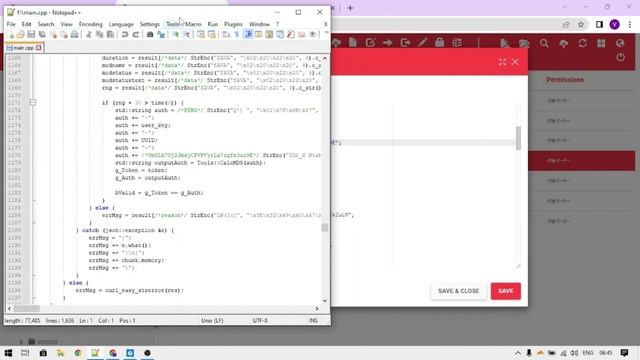Click Save icon in Notepad++ toolbar
Viewport: 640px width, 360px height.
tap(31, 35)
